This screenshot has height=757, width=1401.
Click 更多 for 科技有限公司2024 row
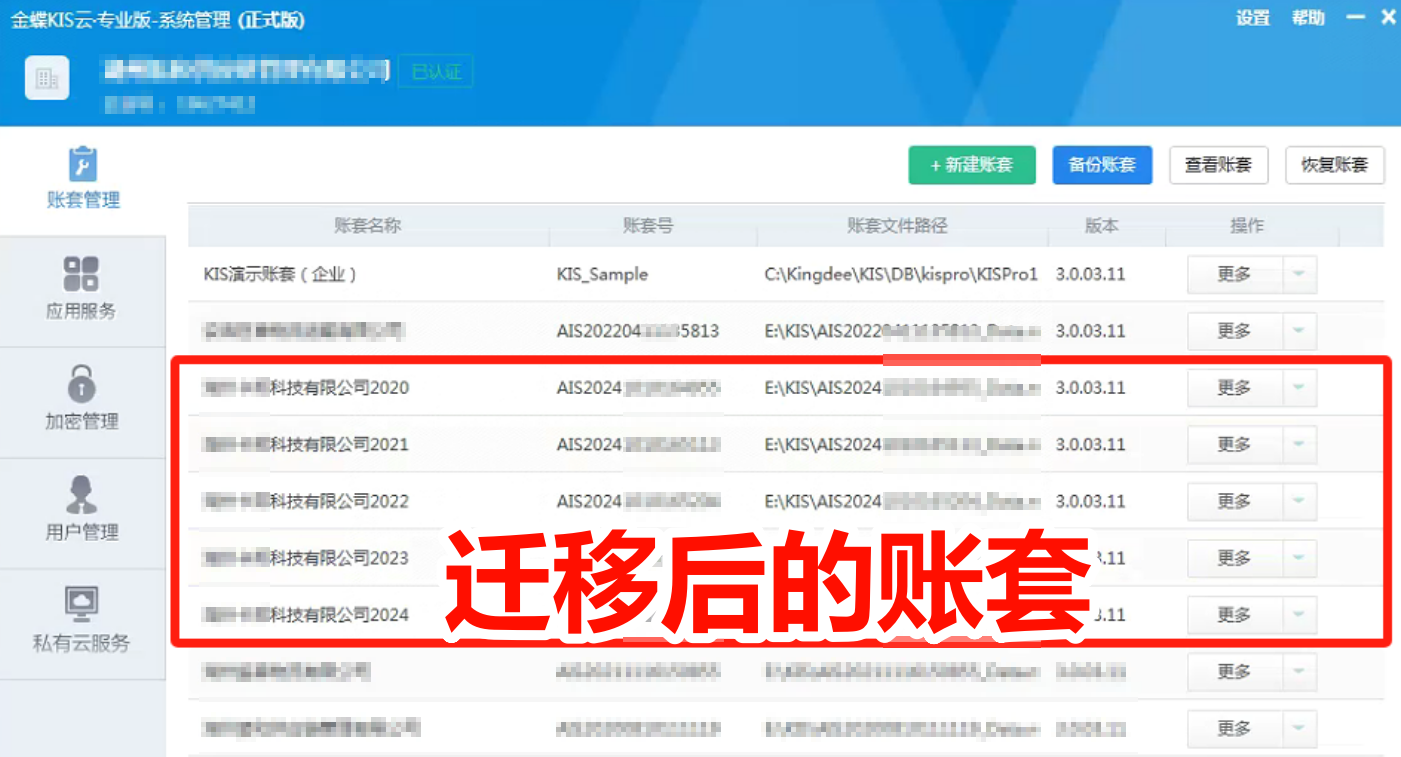tap(1234, 615)
